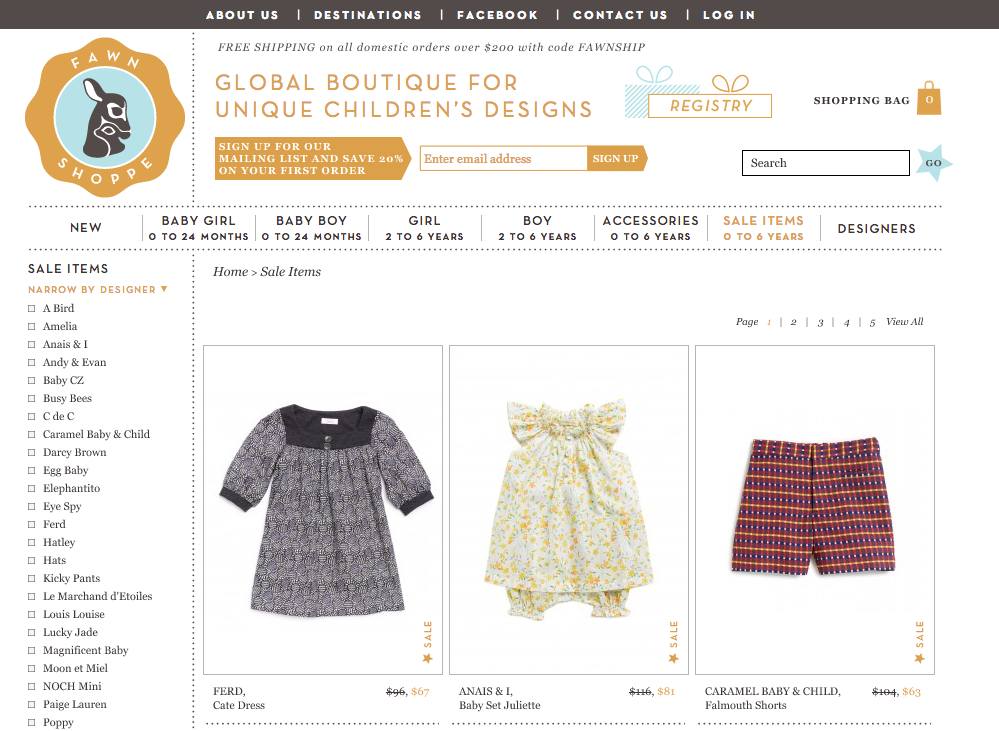999x731 pixels.
Task: Open the gift Registry banner
Action: coord(698,92)
